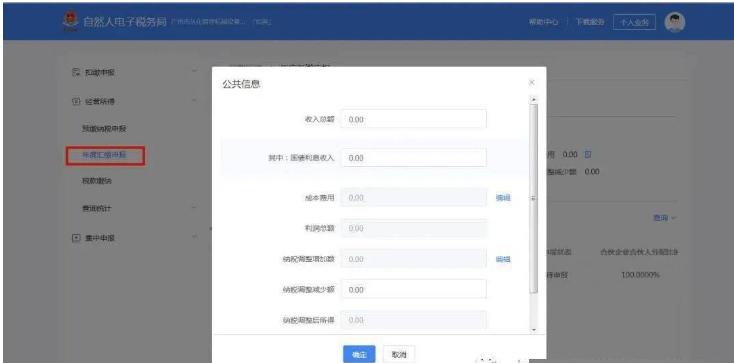Confirm with the 确定 button
This screenshot has height=363, width=734.
point(359,355)
